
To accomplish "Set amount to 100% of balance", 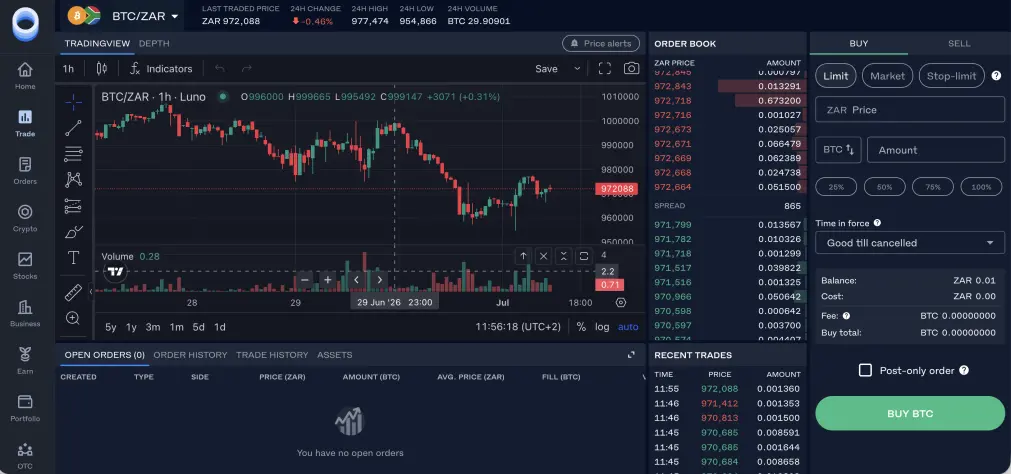I will coord(981,187).
